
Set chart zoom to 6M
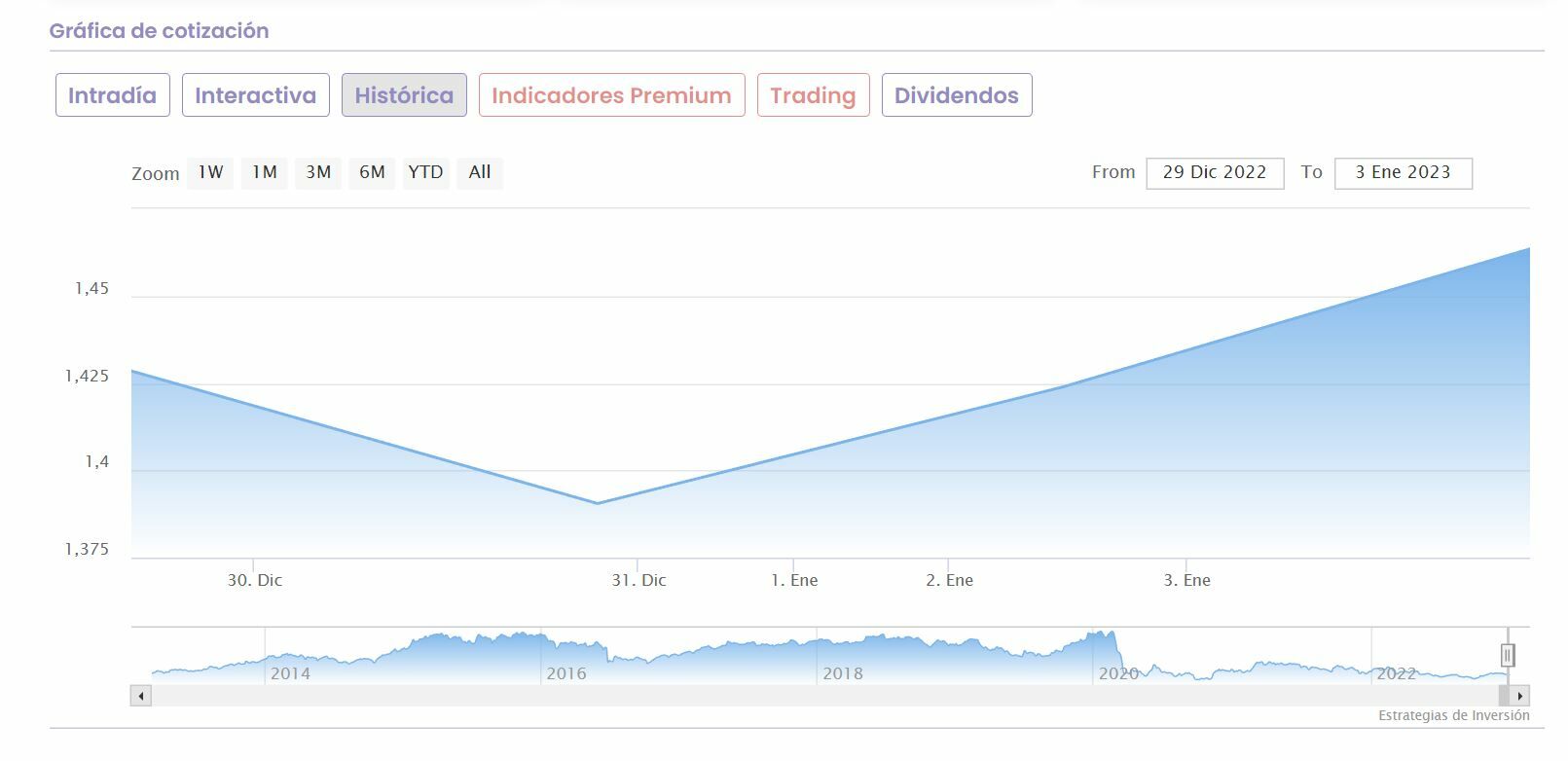pos(372,172)
